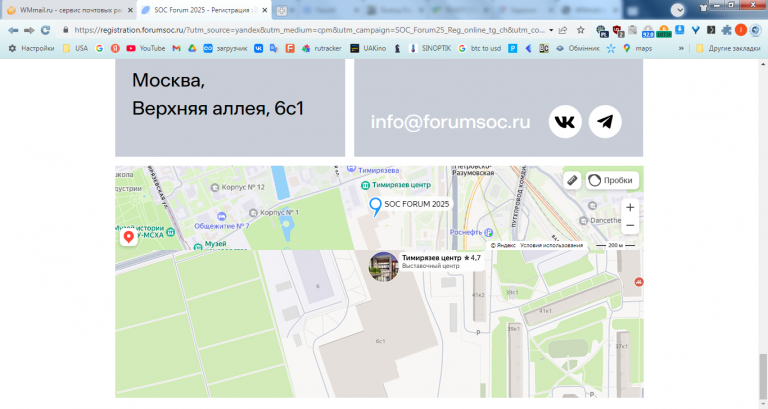
Task: Open the red location pin button on map
Action: (x=128, y=238)
